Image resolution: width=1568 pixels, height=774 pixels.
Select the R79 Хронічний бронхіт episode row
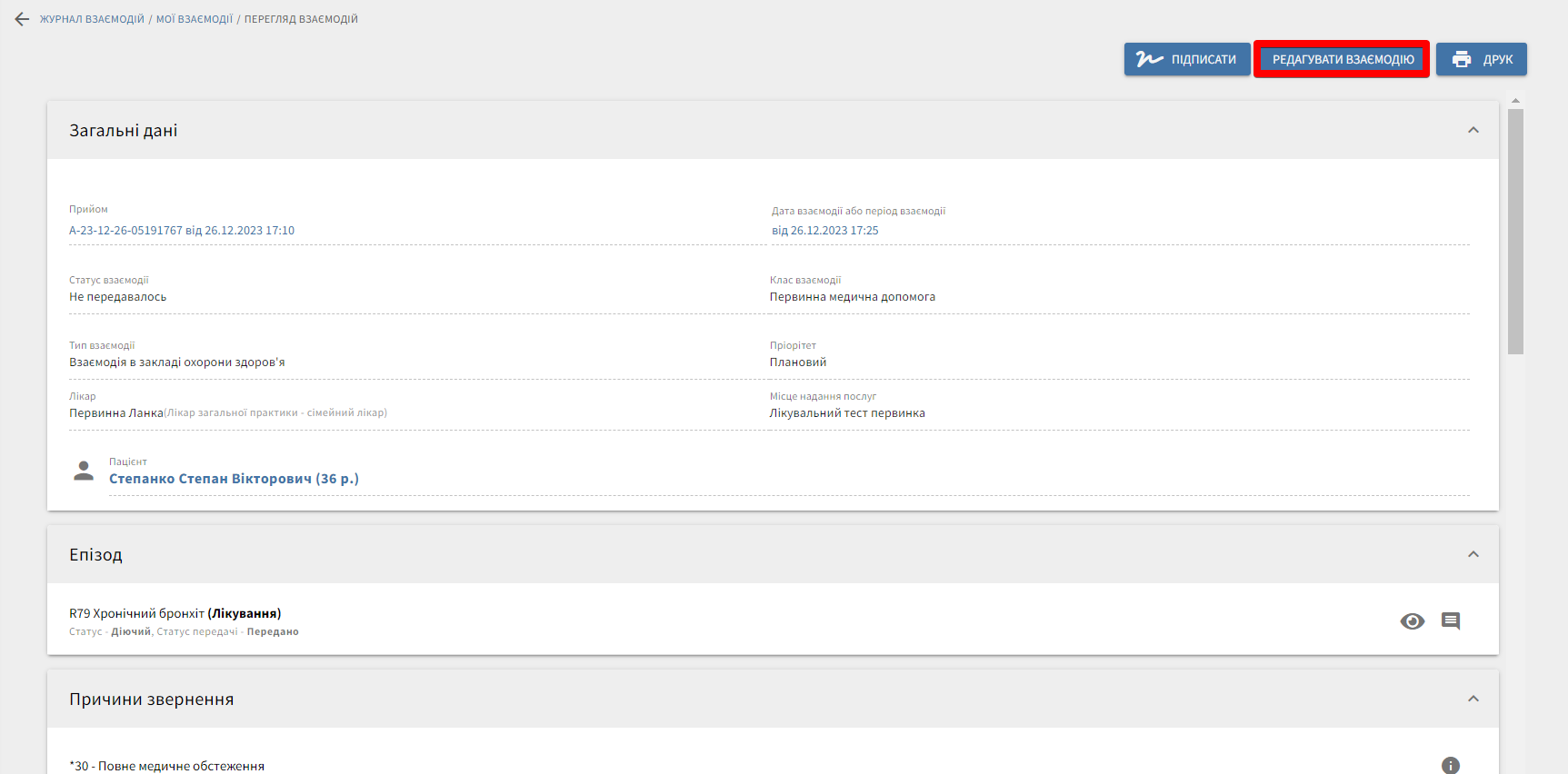pos(175,614)
